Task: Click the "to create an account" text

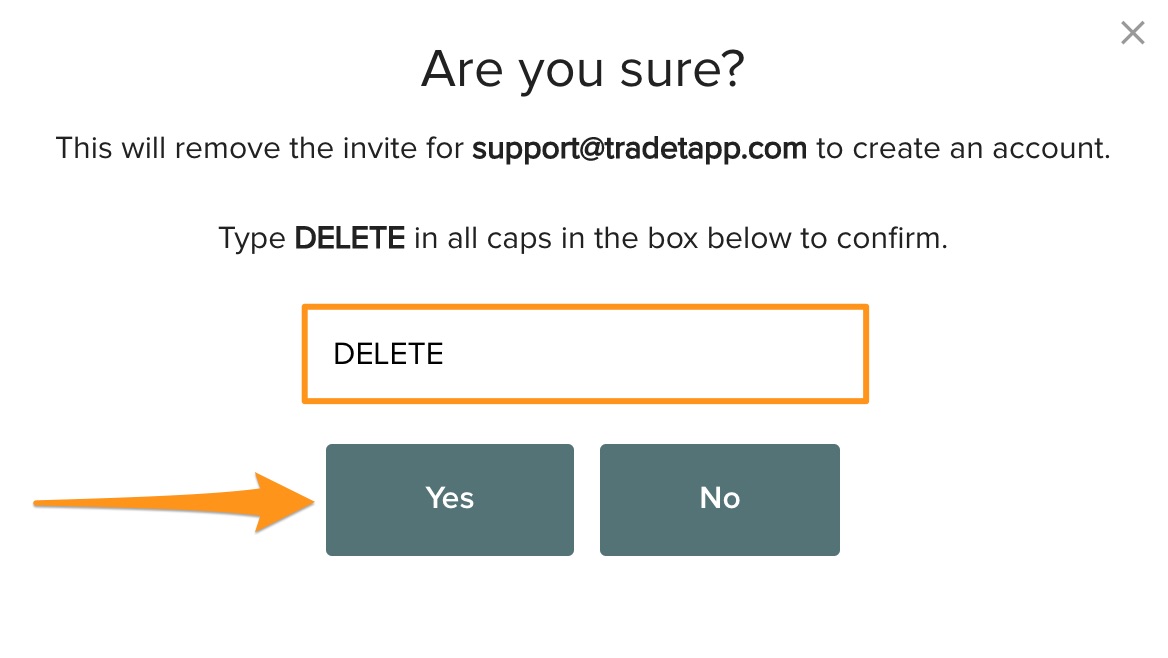Action: [x=963, y=149]
